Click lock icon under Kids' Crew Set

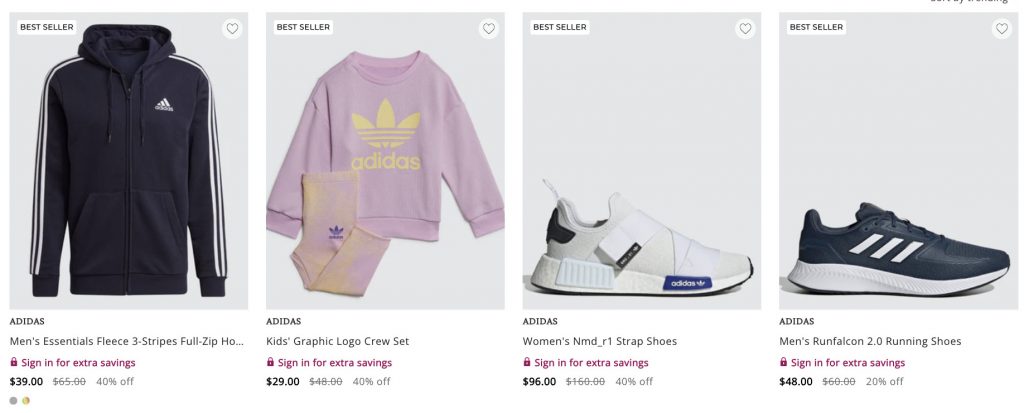(271, 363)
